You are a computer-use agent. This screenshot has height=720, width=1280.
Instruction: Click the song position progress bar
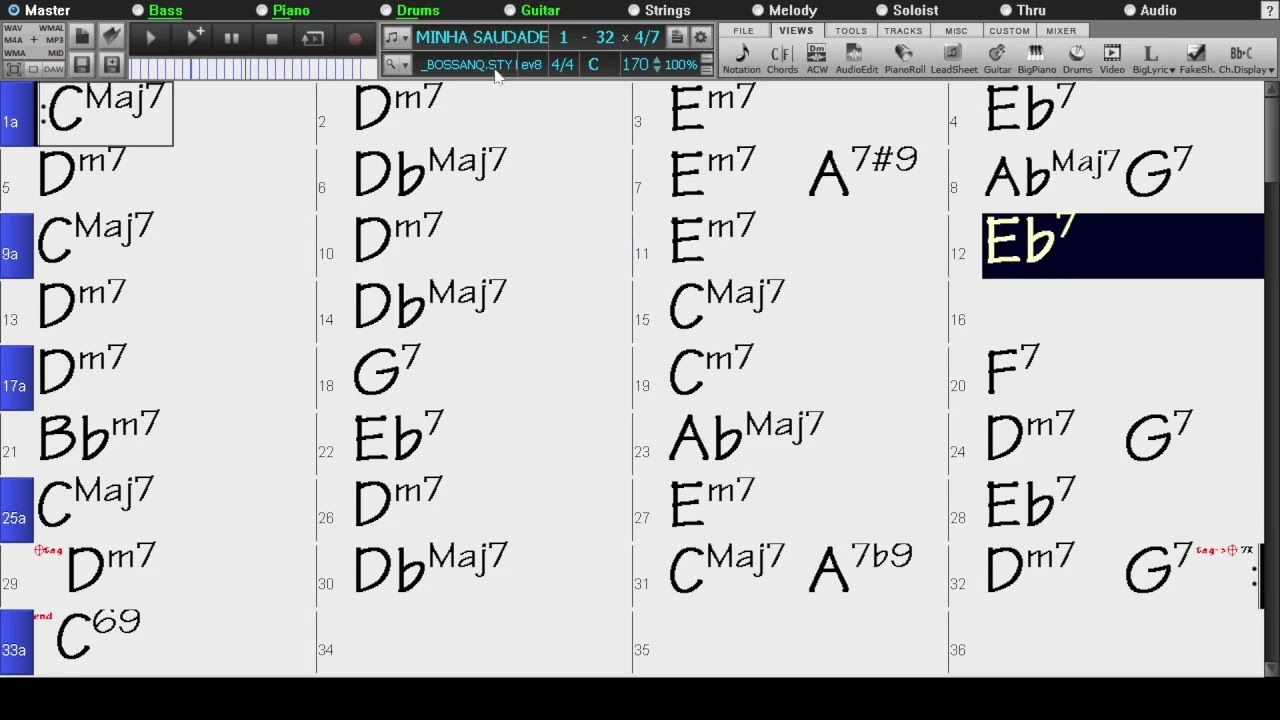(x=252, y=67)
